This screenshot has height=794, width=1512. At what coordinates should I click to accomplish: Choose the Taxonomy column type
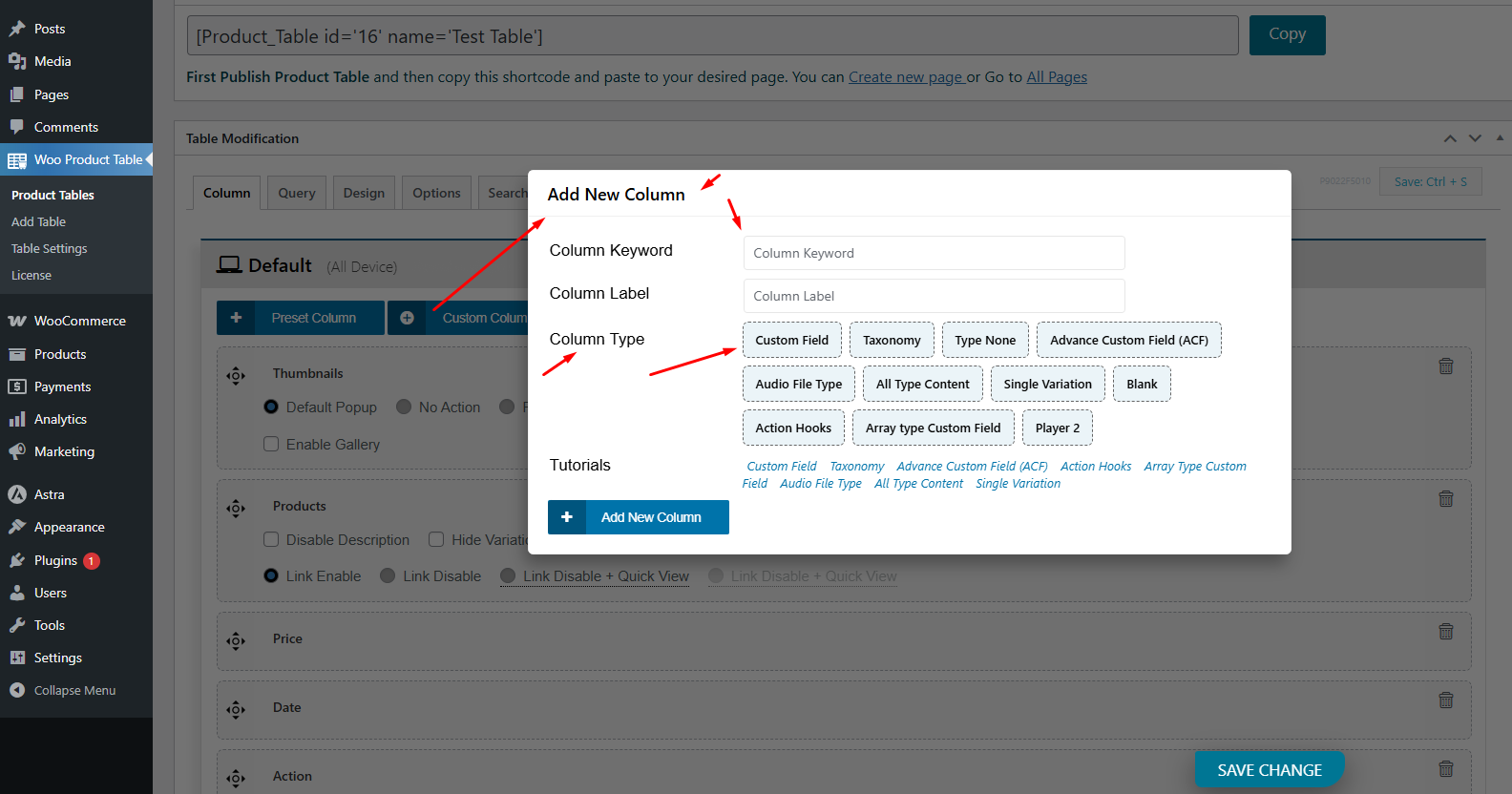click(x=892, y=340)
